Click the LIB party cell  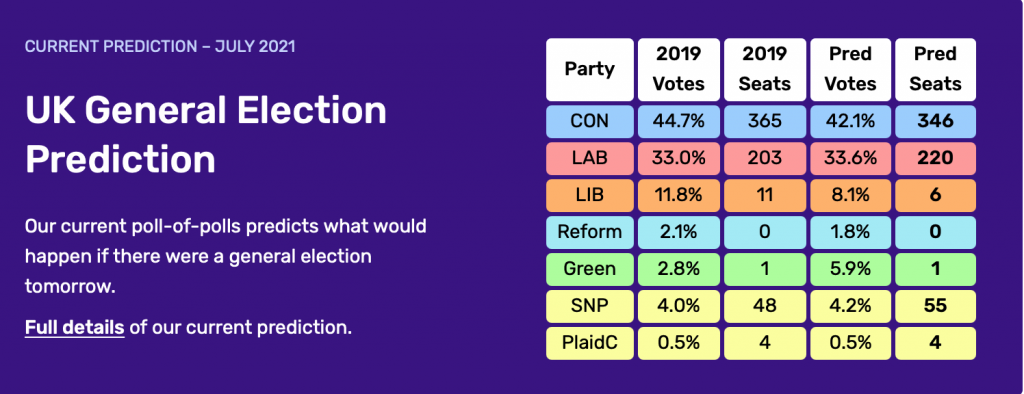(x=590, y=195)
